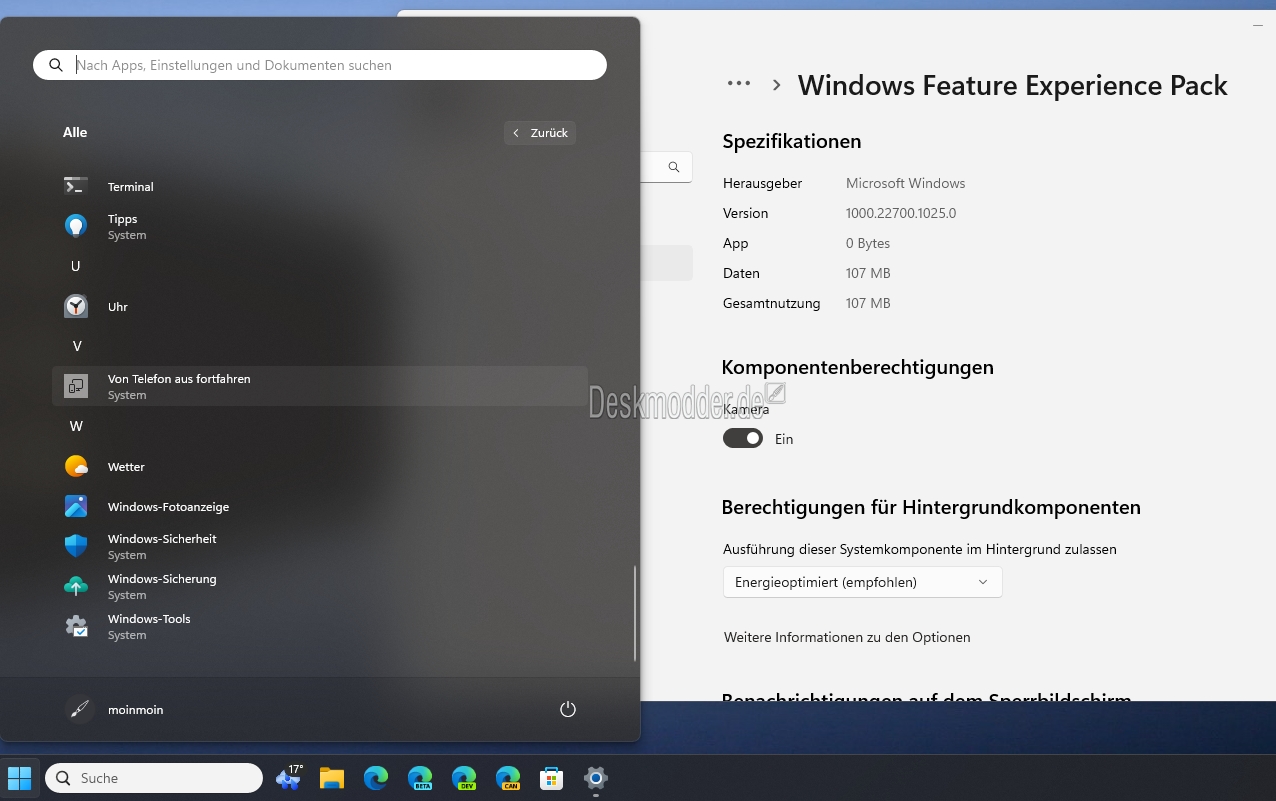This screenshot has height=801, width=1276.
Task: Launch the Windows-Fotoanzeige icon
Action: click(x=76, y=506)
